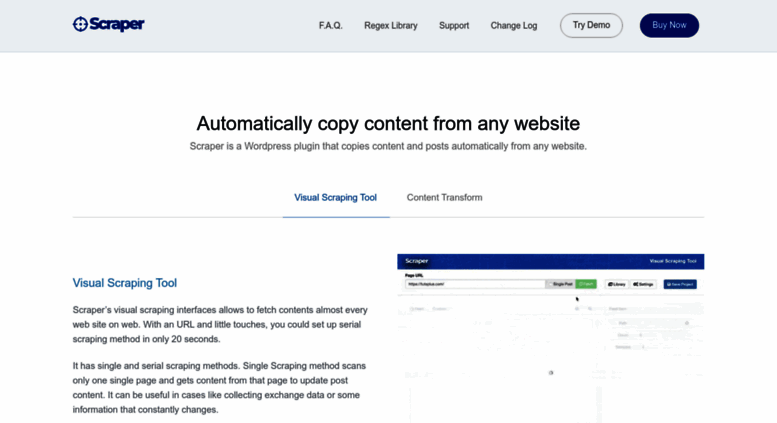View the Change Log page

pos(513,25)
